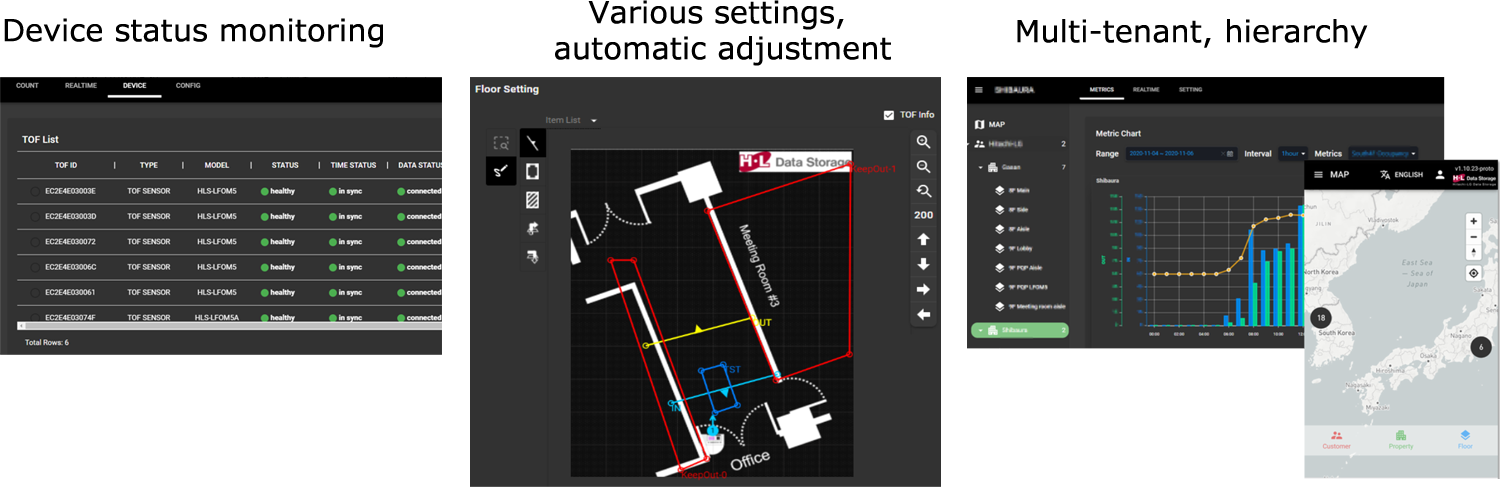
Task: Select the hatched keep-out area tool
Action: click(x=533, y=200)
